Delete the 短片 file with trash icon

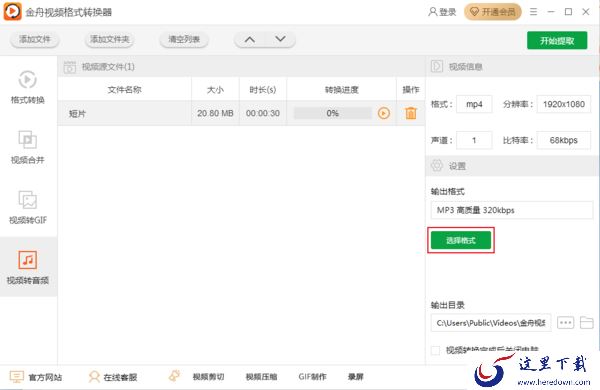tap(411, 113)
